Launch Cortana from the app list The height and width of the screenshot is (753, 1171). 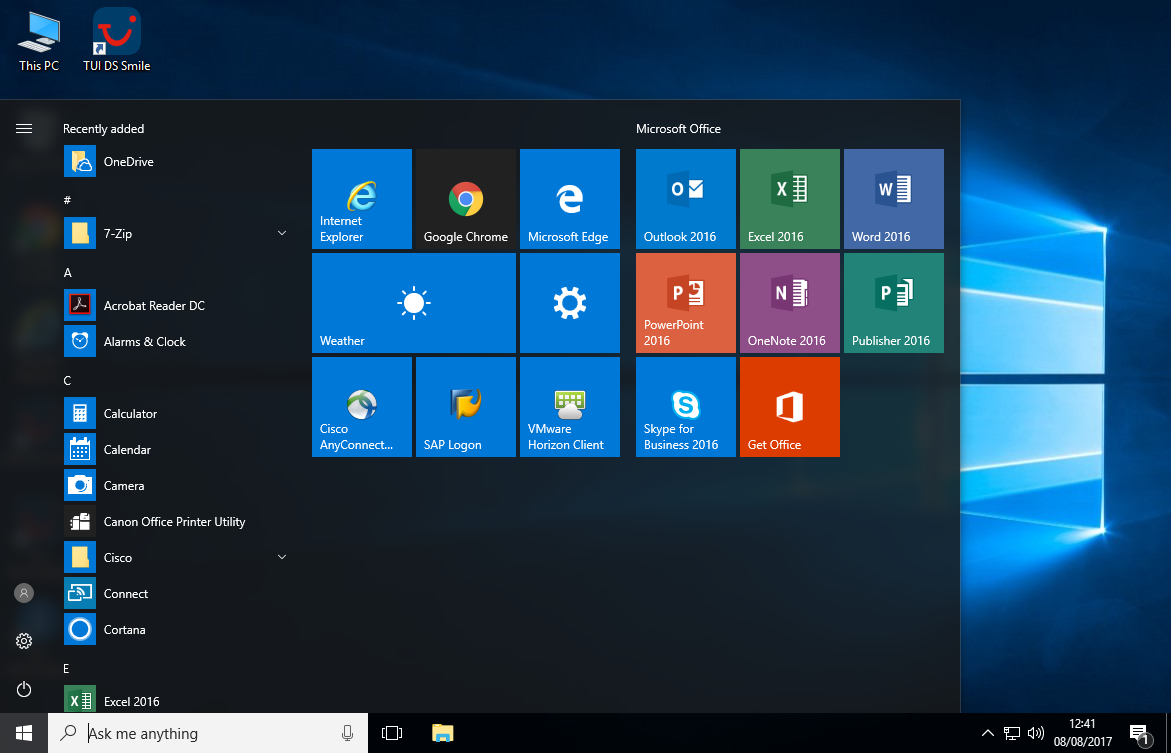coord(176,630)
